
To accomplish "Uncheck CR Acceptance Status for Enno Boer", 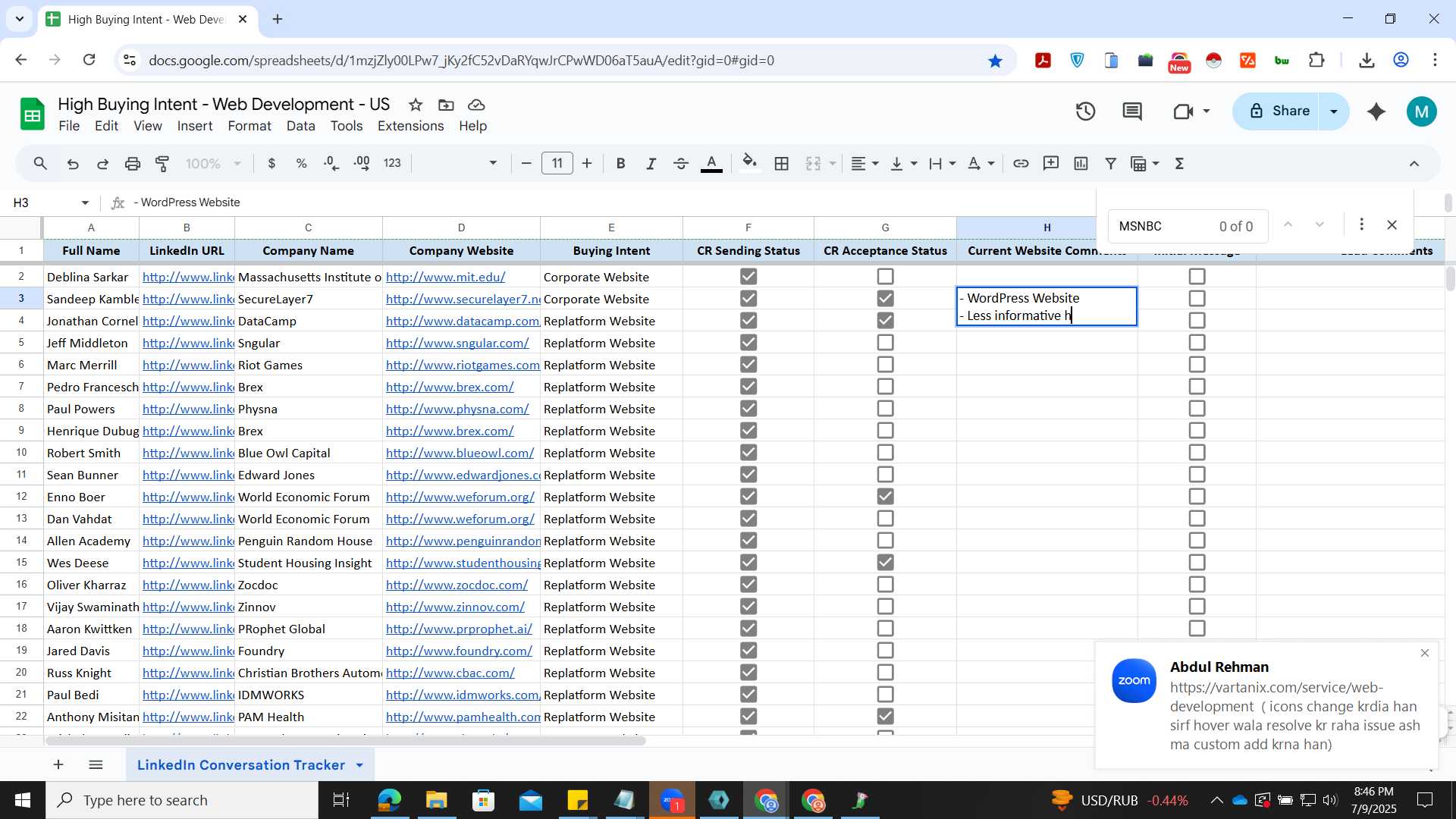I will pos(885,497).
